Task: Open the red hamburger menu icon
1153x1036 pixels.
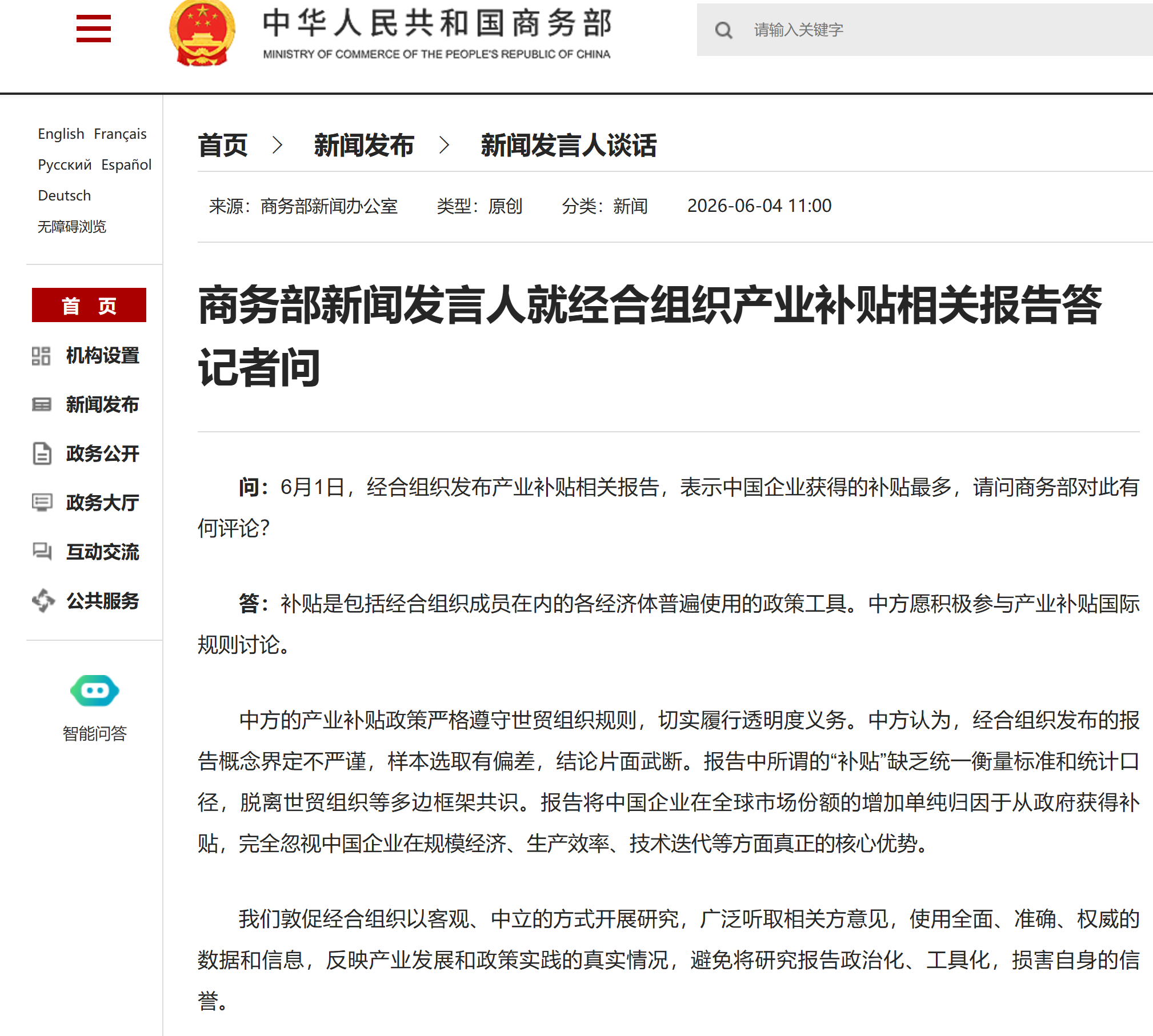Action: click(94, 29)
